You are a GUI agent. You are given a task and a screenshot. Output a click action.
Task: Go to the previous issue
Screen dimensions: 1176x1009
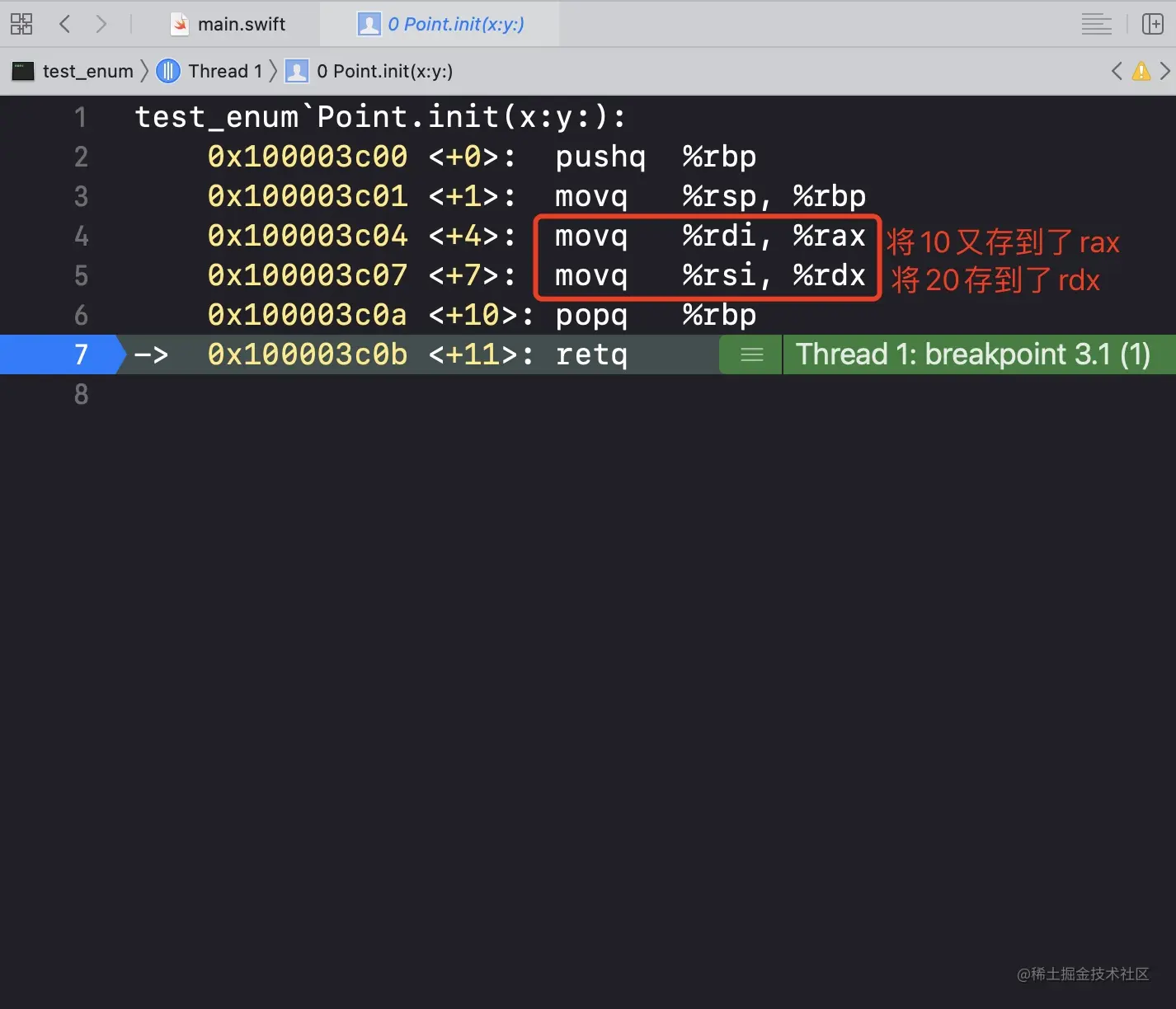1117,71
